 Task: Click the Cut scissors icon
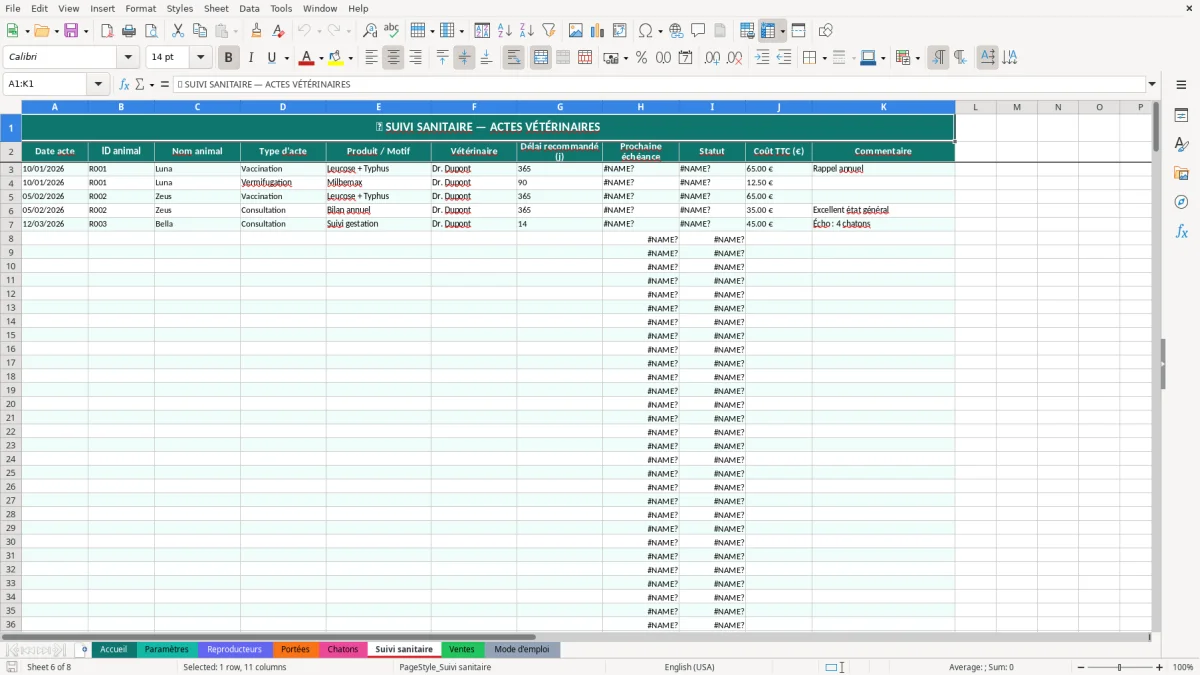(x=178, y=31)
